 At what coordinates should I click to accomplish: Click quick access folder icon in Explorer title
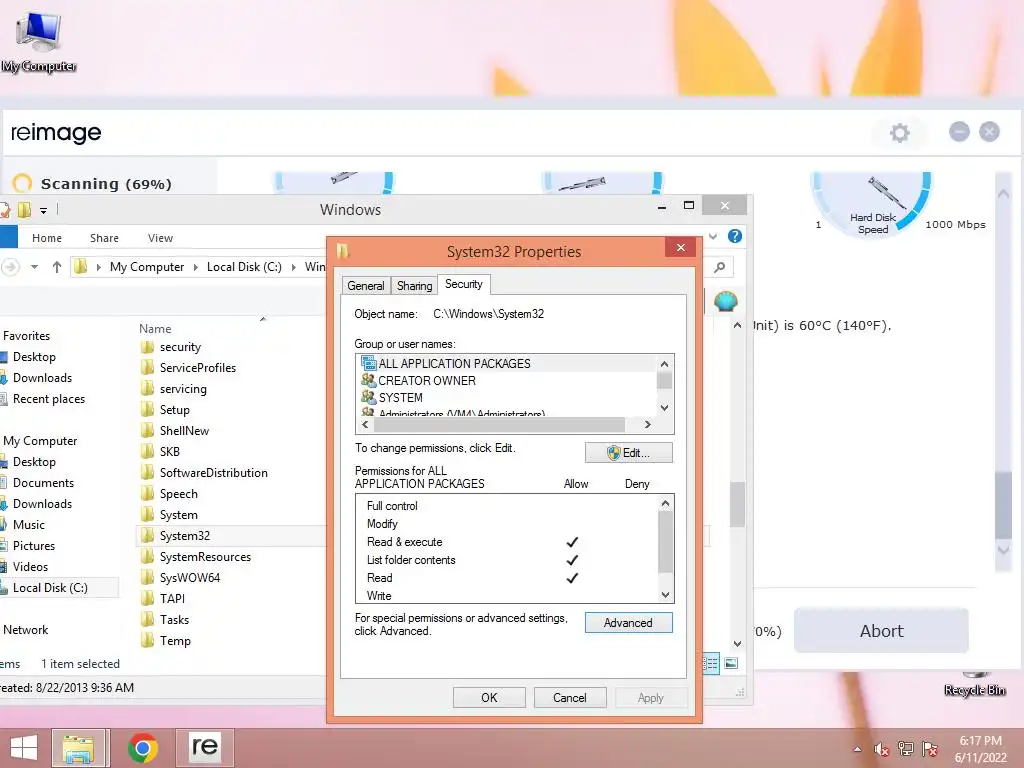pyautogui.click(x=24, y=210)
